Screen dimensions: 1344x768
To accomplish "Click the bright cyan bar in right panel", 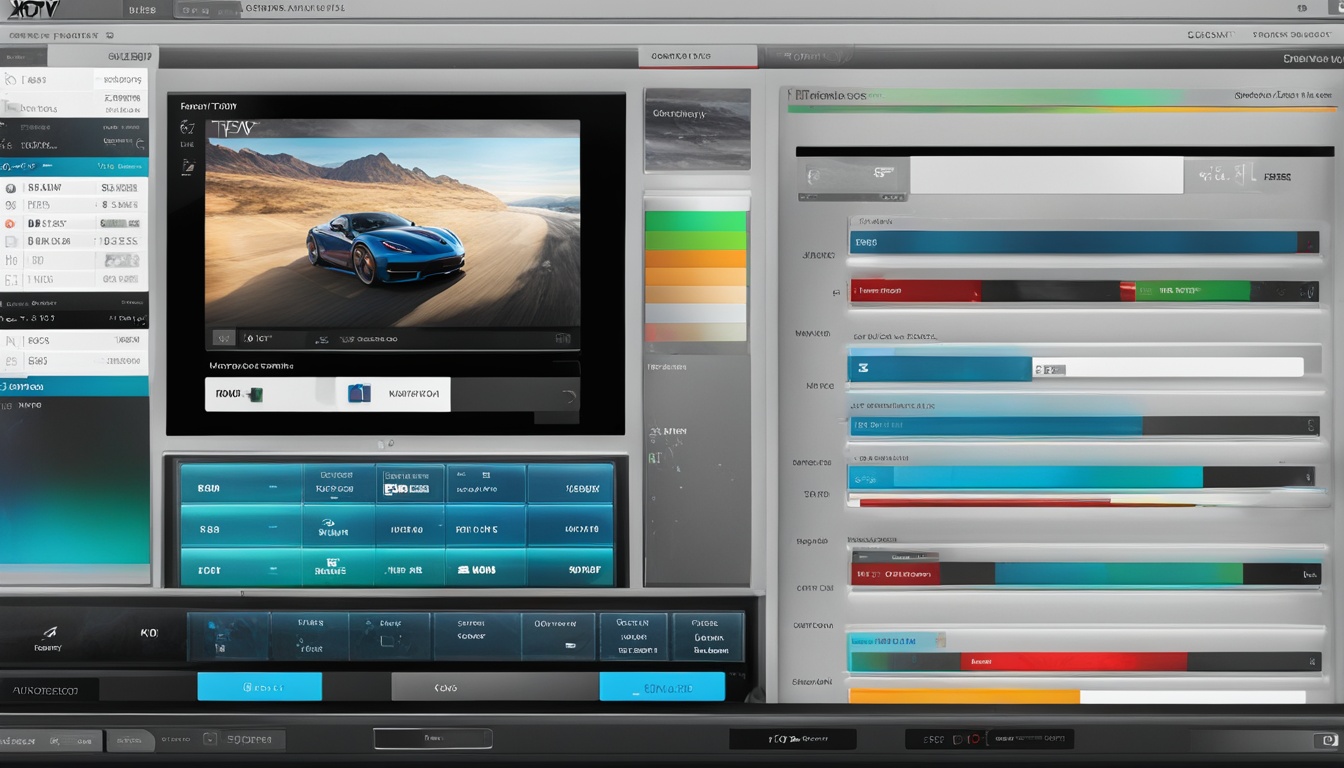I will [x=1026, y=478].
